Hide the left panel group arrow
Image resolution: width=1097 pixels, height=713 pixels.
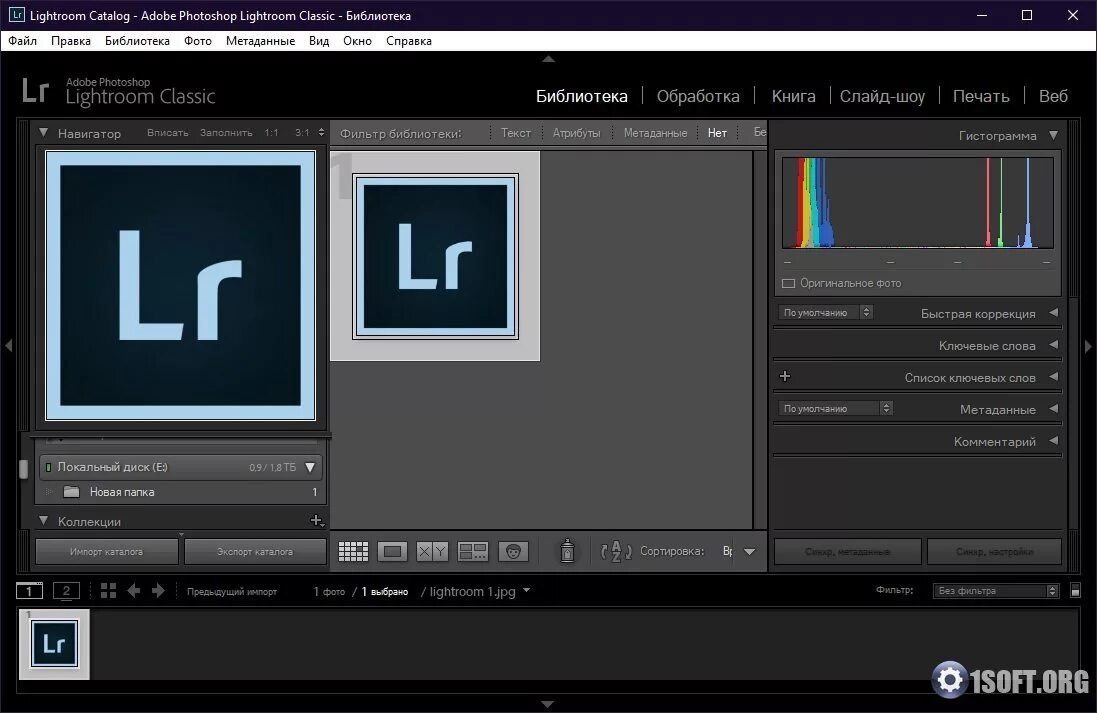(x=8, y=346)
